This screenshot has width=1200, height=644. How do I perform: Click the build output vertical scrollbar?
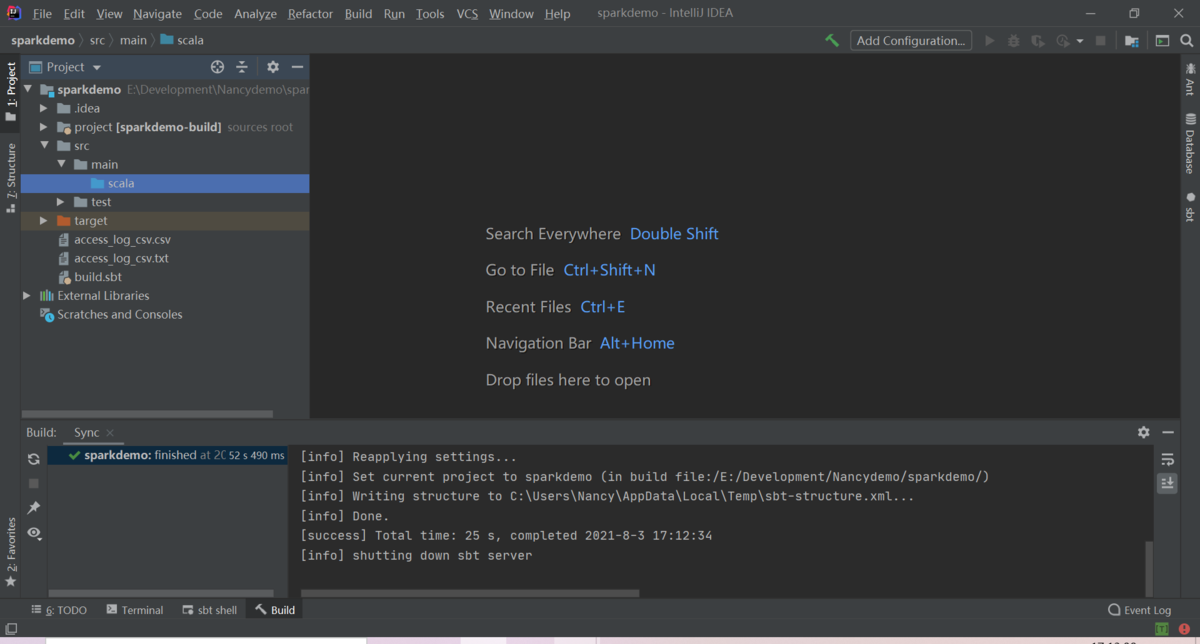(1149, 568)
